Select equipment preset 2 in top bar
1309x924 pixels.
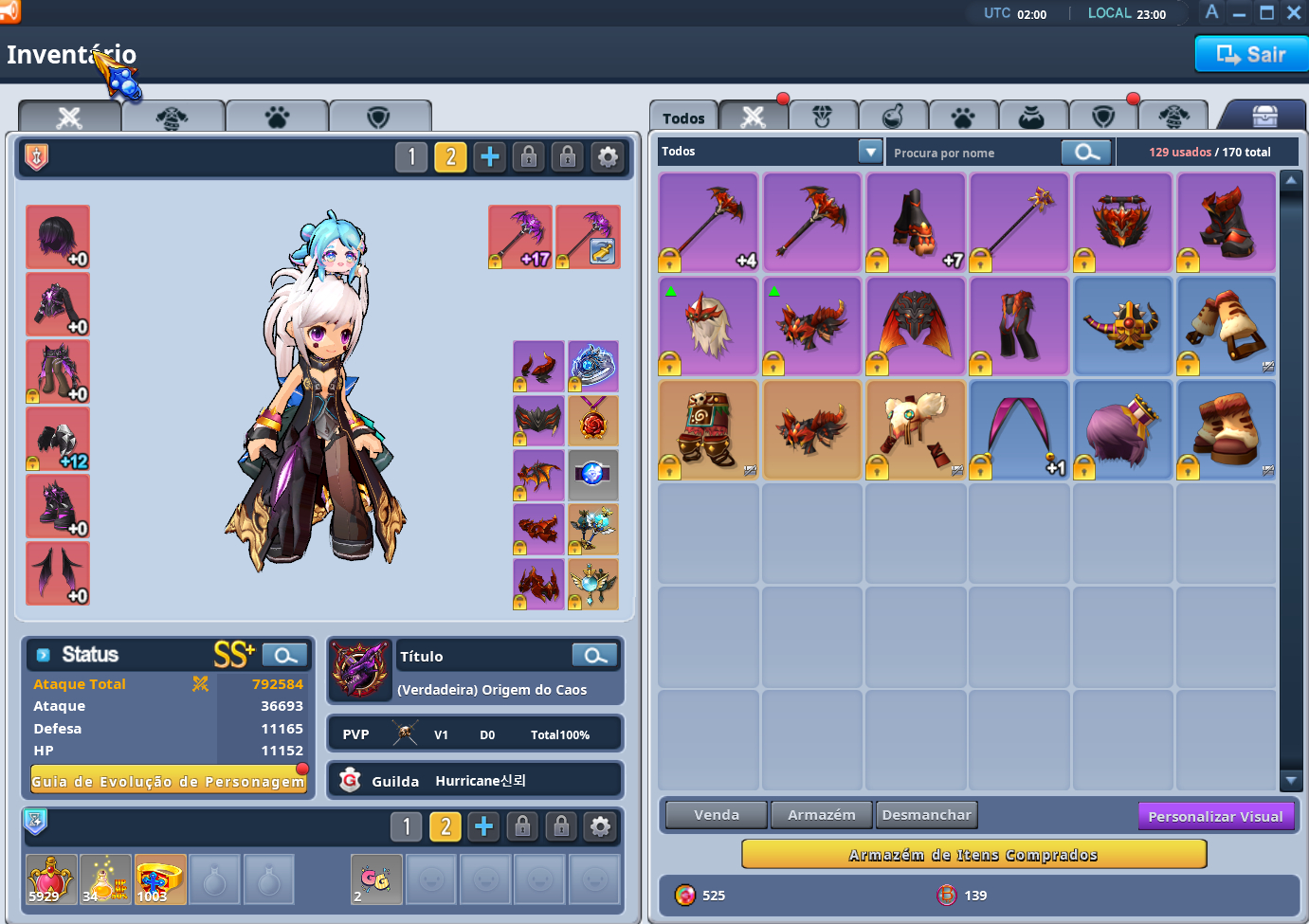pyautogui.click(x=450, y=156)
